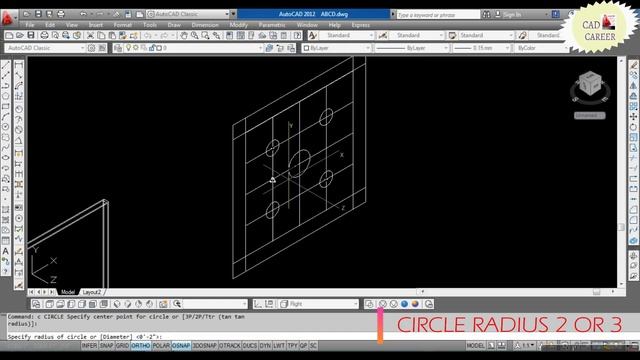The image size is (640, 360).
Task: Open the workspace dropdown in title bar
Action: coord(187,14)
